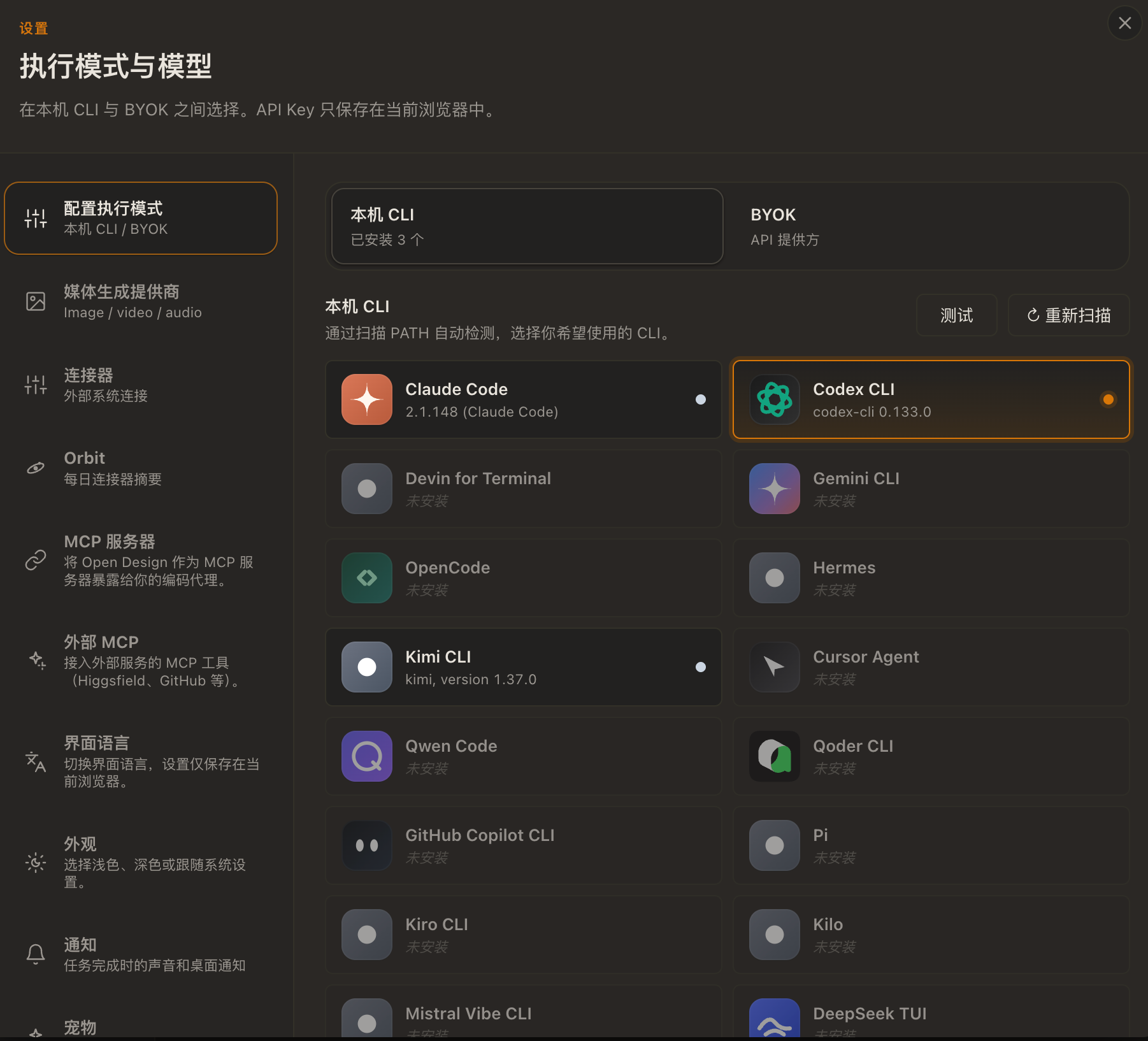Open the 界面语言 settings section
The height and width of the screenshot is (1041, 1148).
tap(141, 761)
